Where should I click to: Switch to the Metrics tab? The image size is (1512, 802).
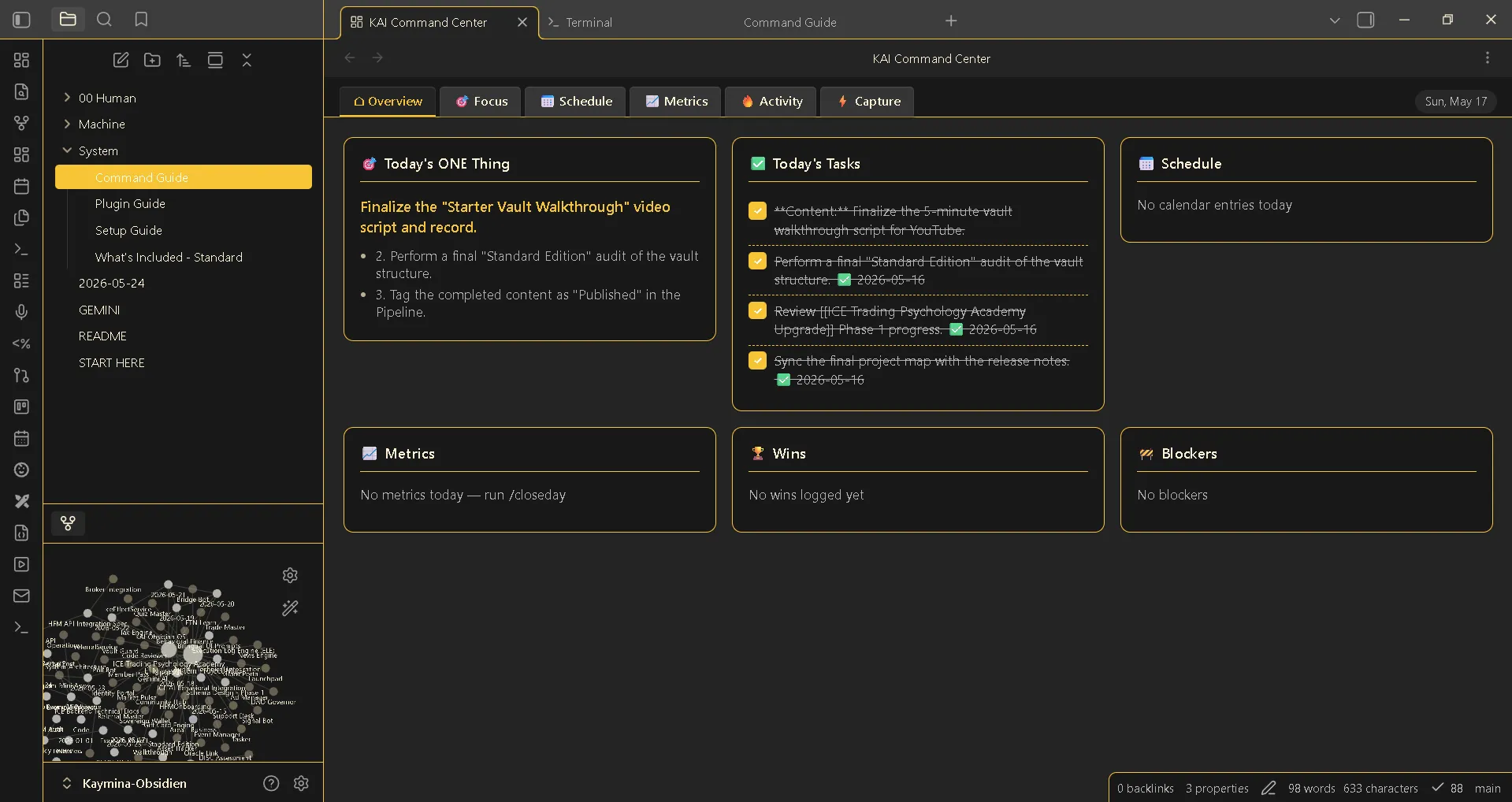pos(676,102)
